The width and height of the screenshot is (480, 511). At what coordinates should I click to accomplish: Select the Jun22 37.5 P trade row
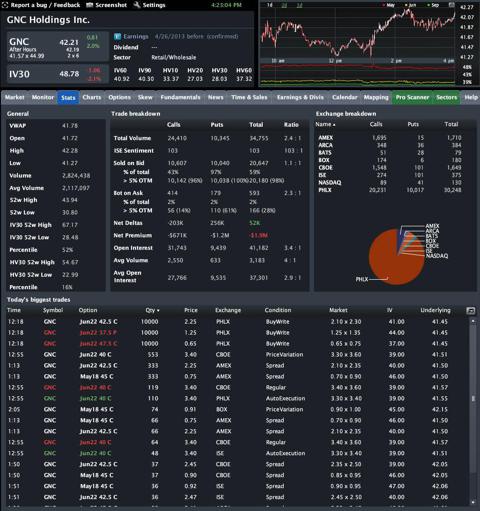click(x=237, y=333)
